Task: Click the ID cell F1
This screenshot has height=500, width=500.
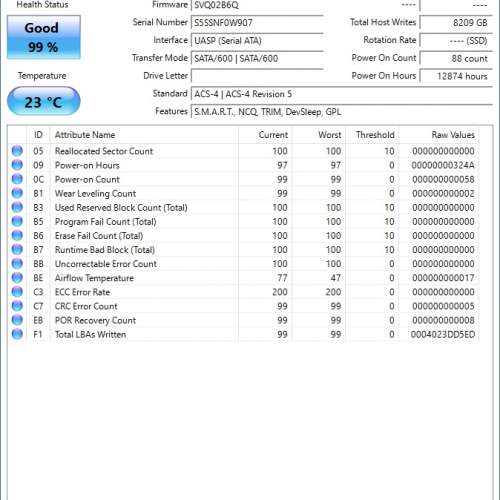Action: tap(38, 334)
